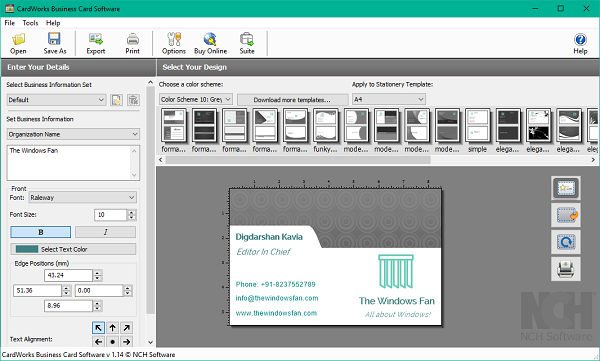Toggle Italic text formatting
This screenshot has width=600, height=361.
point(105,232)
